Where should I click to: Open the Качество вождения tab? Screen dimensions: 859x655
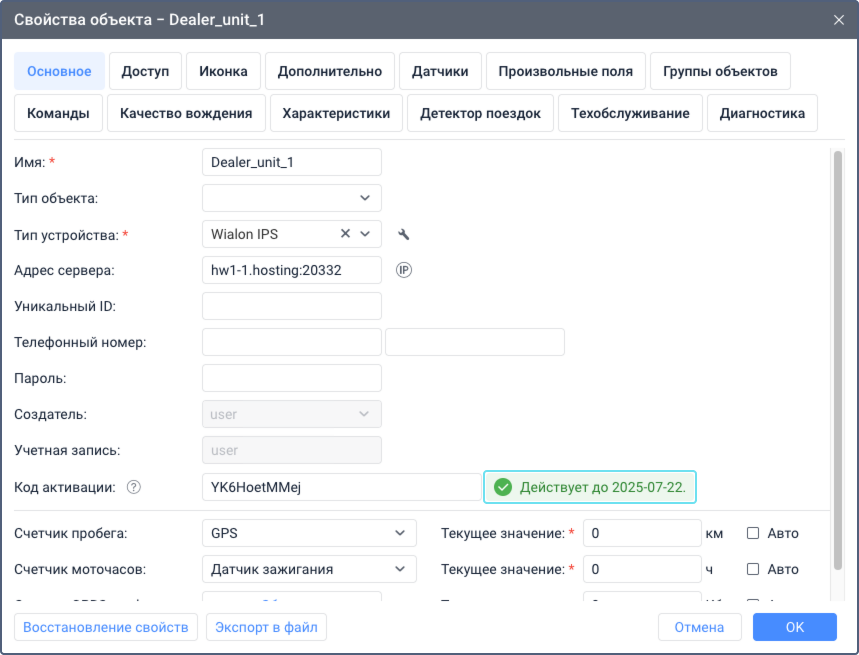[186, 113]
